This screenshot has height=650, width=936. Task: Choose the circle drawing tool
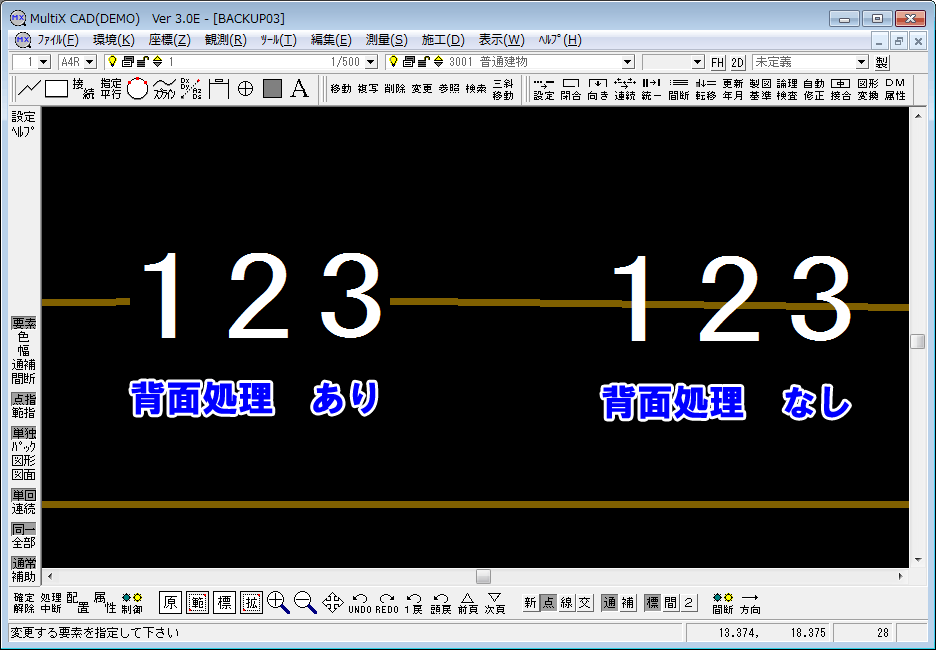point(137,89)
